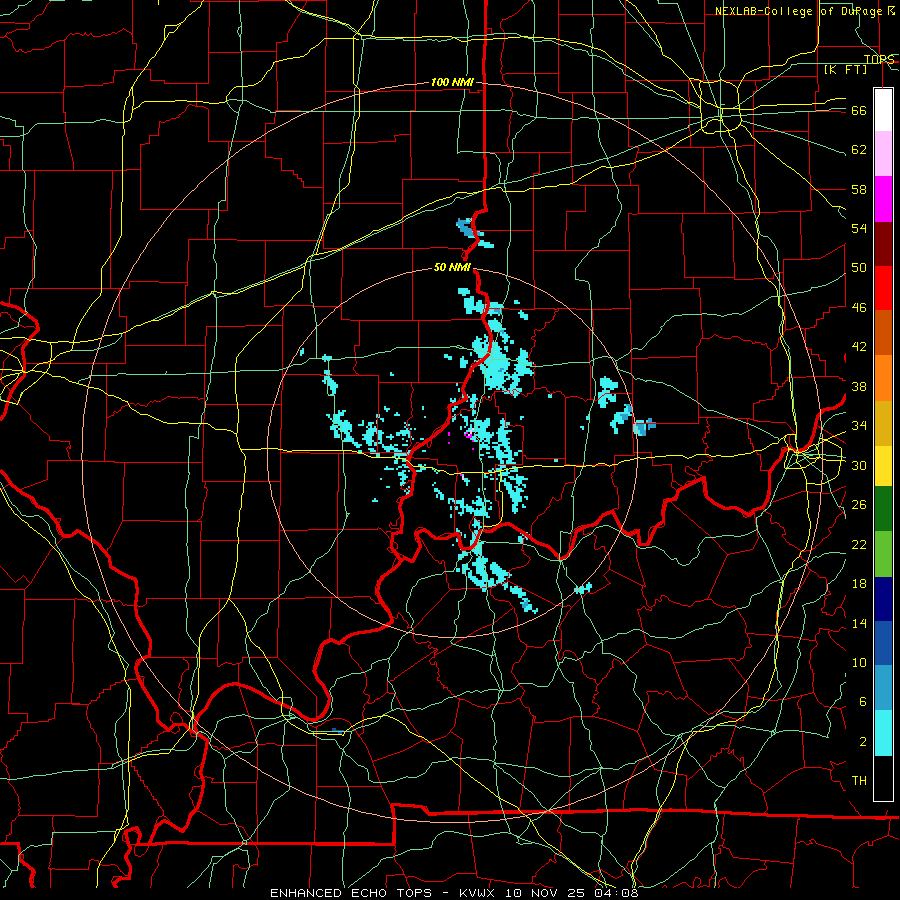Viewport: 900px width, 900px height.
Task: Click the 6 scale label
Action: pyautogui.click(x=862, y=702)
